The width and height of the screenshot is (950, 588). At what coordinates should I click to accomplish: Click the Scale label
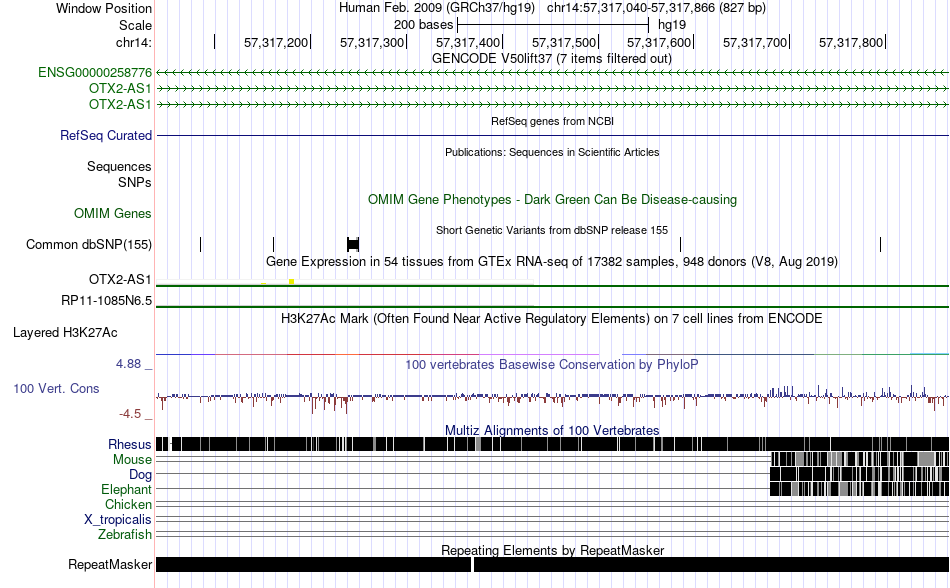pyautogui.click(x=135, y=25)
